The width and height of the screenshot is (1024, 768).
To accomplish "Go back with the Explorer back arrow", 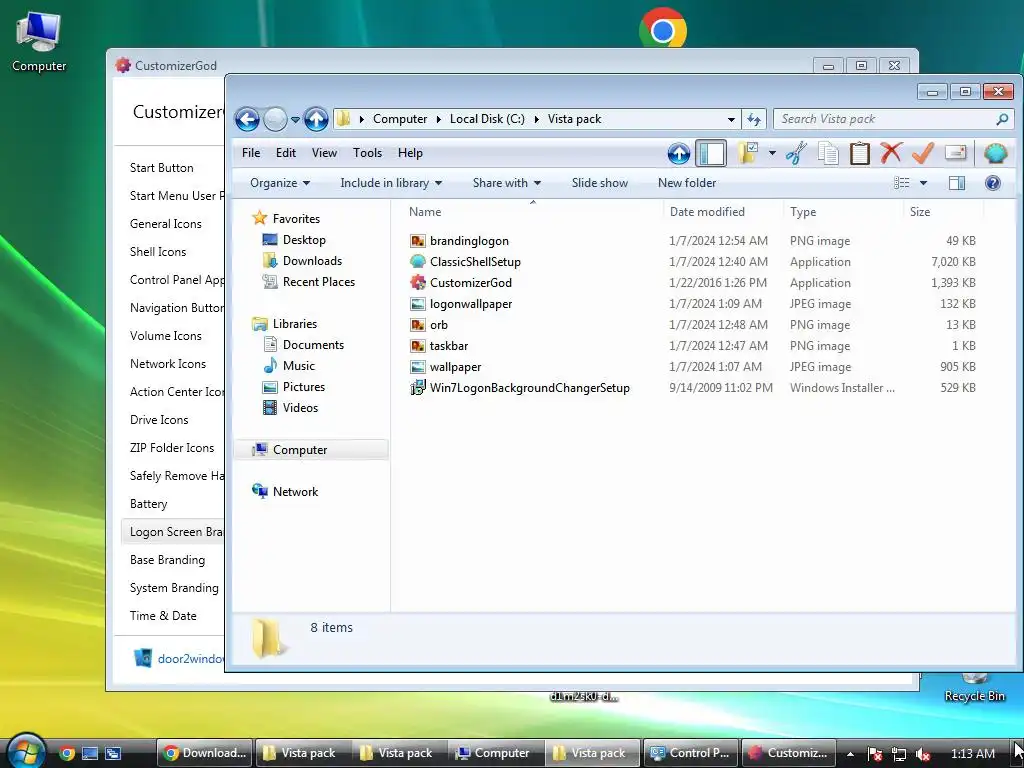I will click(x=247, y=120).
